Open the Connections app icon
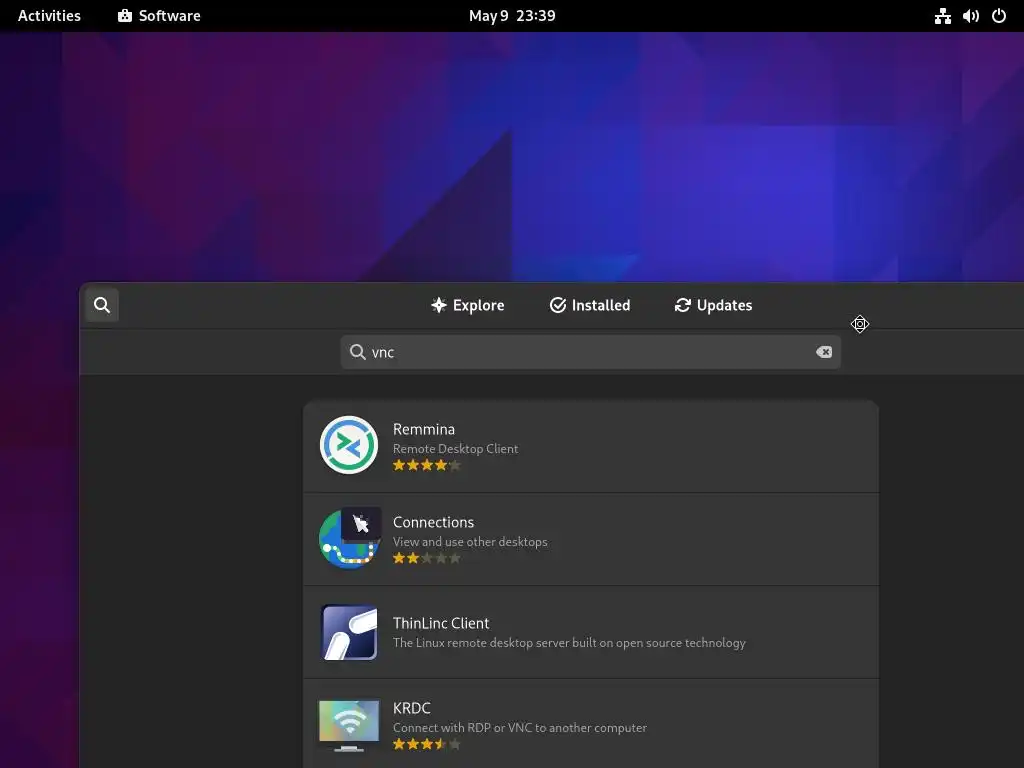Image resolution: width=1024 pixels, height=768 pixels. coord(349,539)
